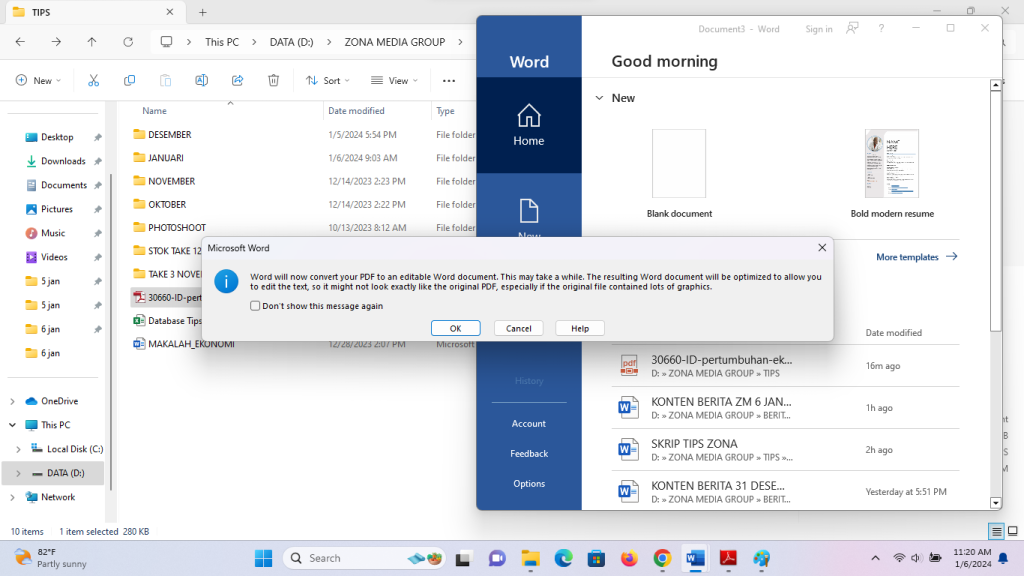Open Account in Word sidebar
Viewport: 1024px width, 576px height.
(x=528, y=423)
